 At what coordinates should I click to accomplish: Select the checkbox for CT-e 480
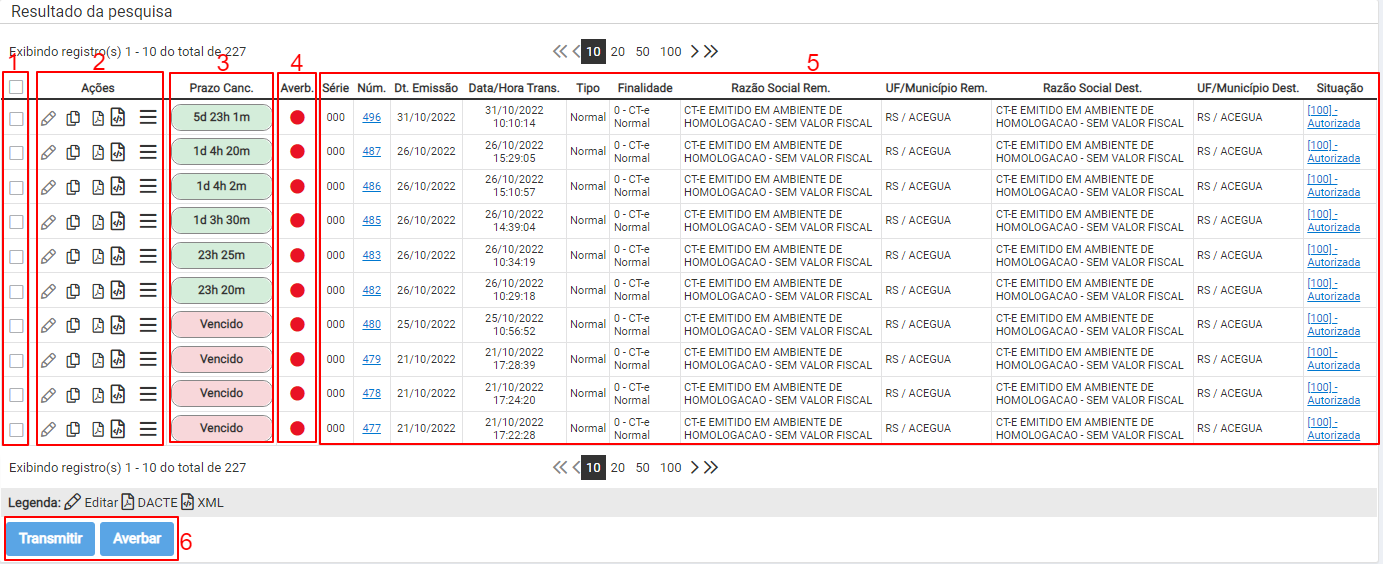click(x=16, y=326)
